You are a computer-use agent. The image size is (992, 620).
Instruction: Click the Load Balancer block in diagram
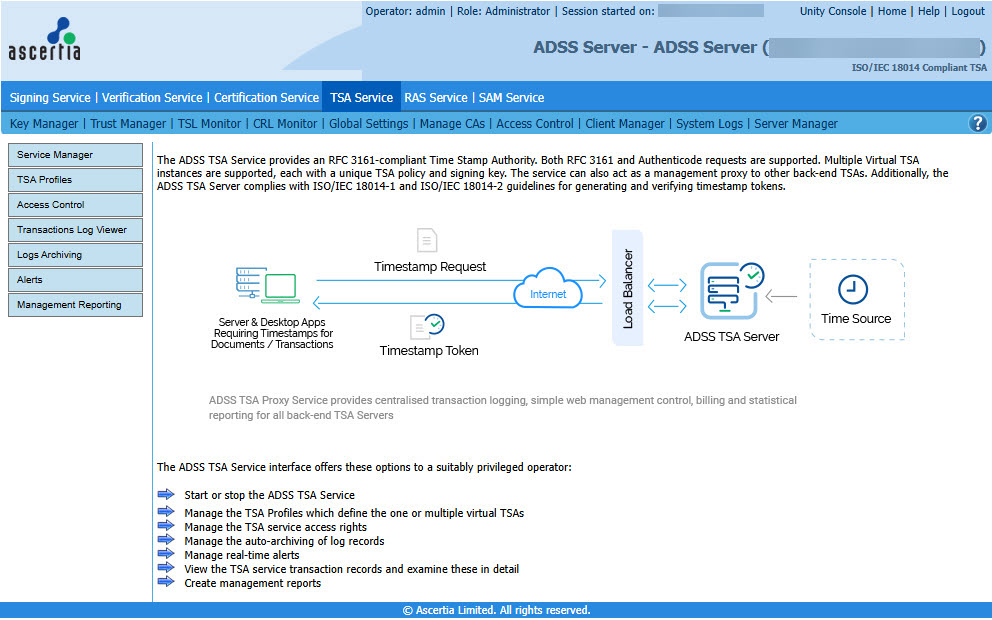coord(627,288)
